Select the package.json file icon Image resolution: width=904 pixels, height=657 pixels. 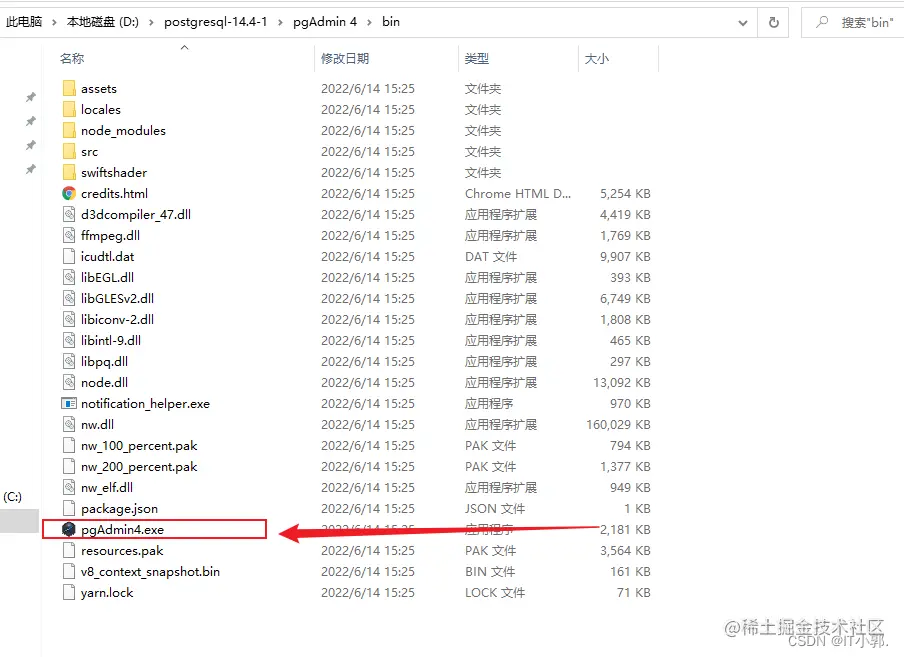point(69,508)
